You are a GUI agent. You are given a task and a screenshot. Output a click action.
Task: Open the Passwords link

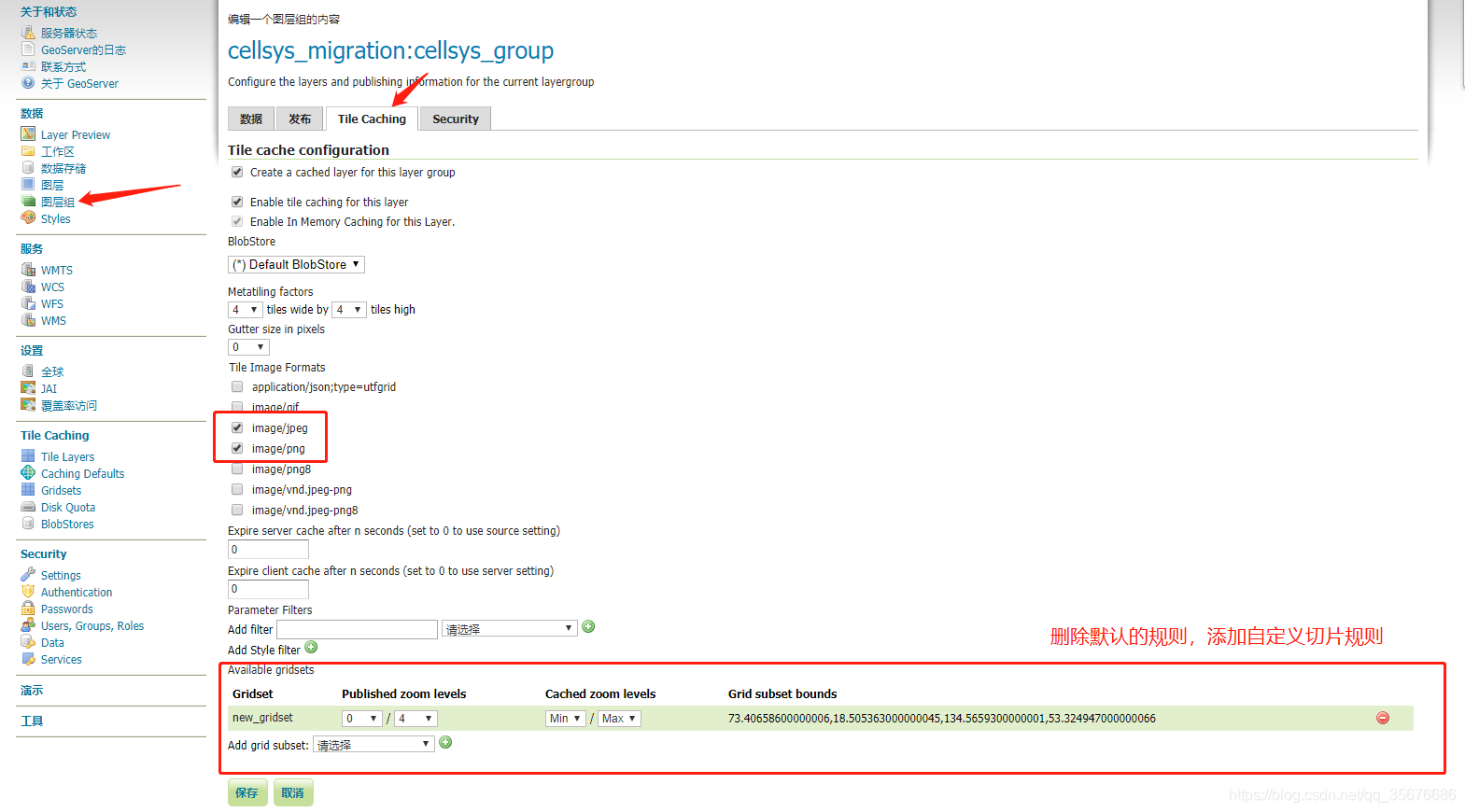click(x=67, y=609)
